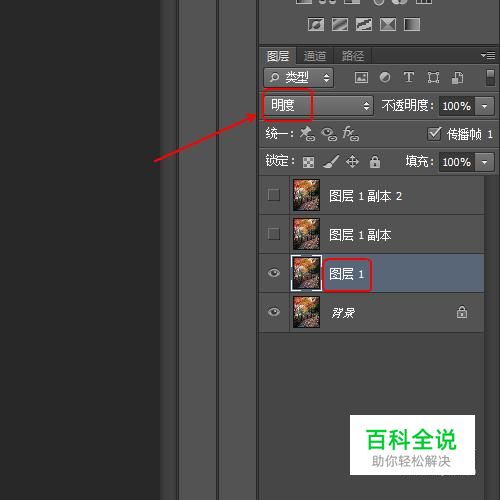Click the 填充 label
This screenshot has width=500, height=500.
pyautogui.click(x=419, y=162)
